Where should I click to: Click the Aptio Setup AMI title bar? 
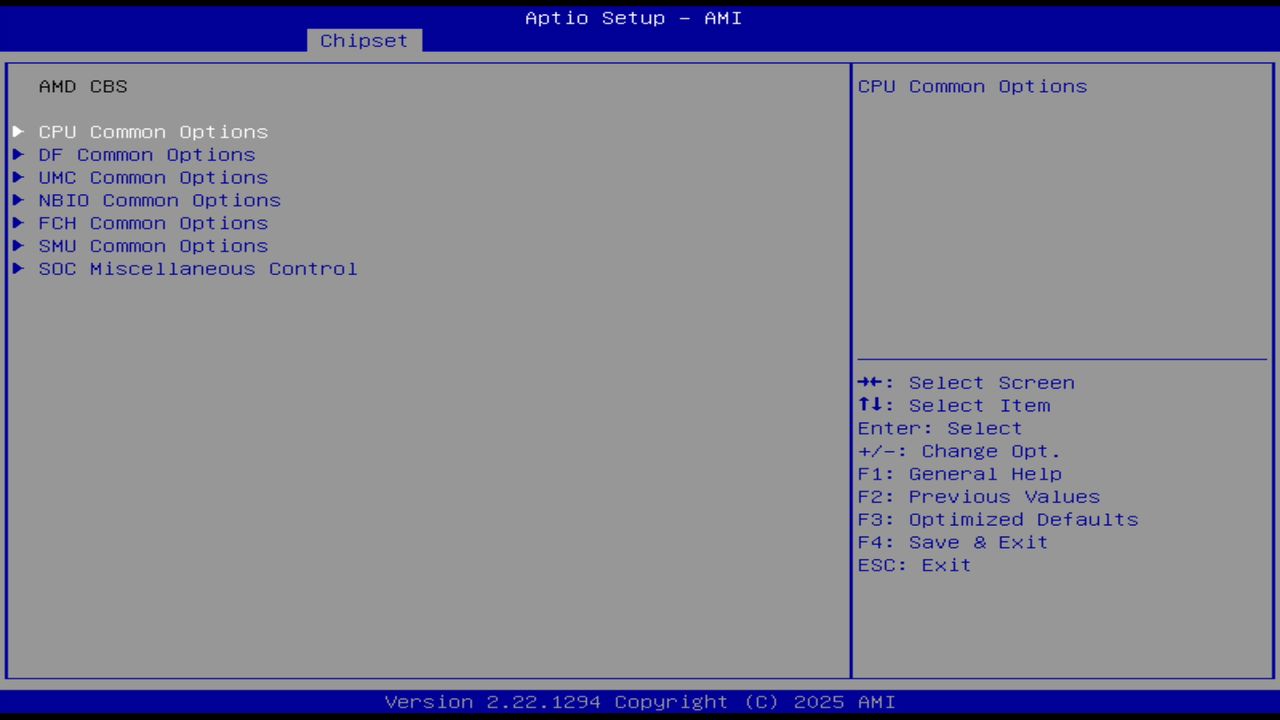[633, 18]
